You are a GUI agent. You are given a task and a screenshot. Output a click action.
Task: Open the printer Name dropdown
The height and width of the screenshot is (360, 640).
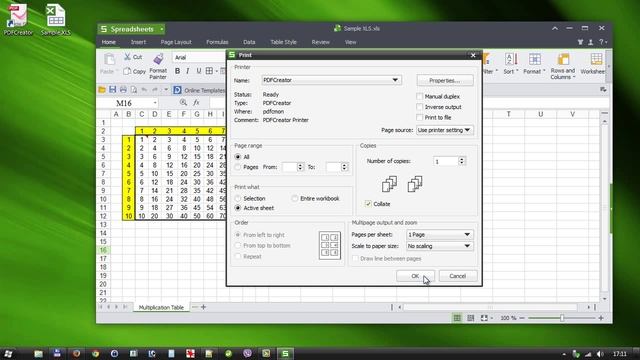(x=331, y=80)
